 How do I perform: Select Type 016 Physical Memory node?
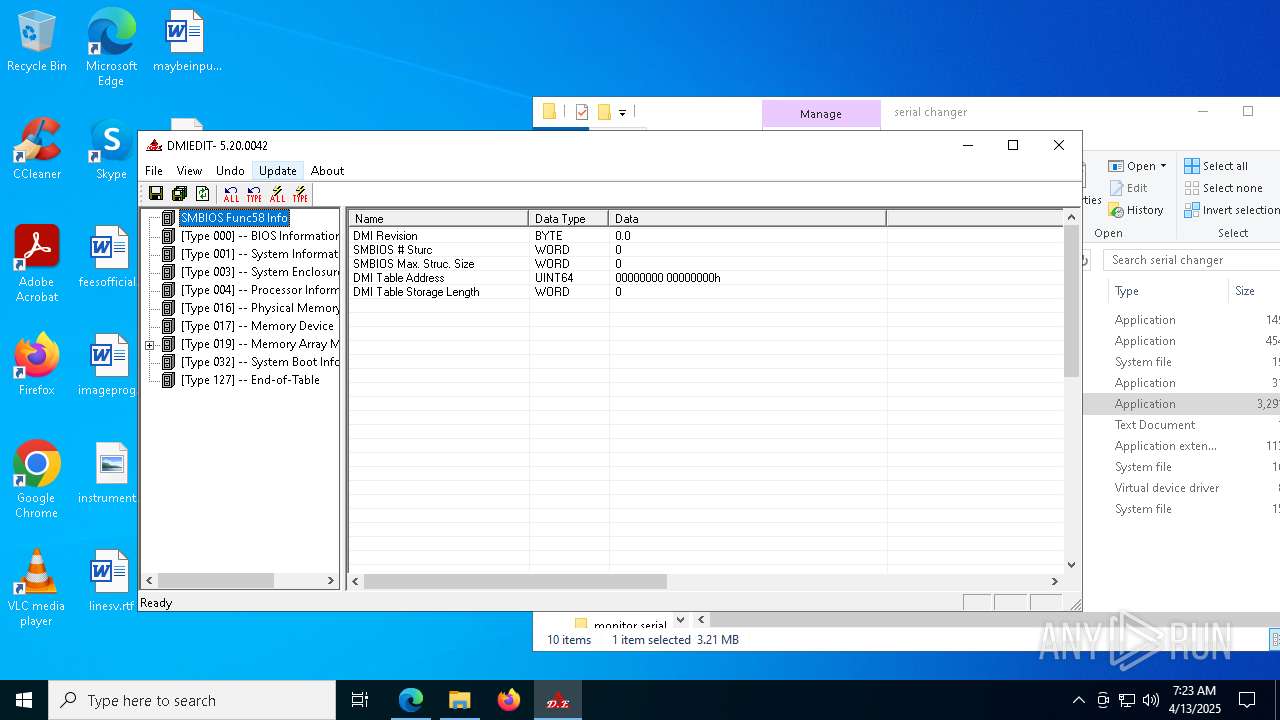[x=260, y=308]
